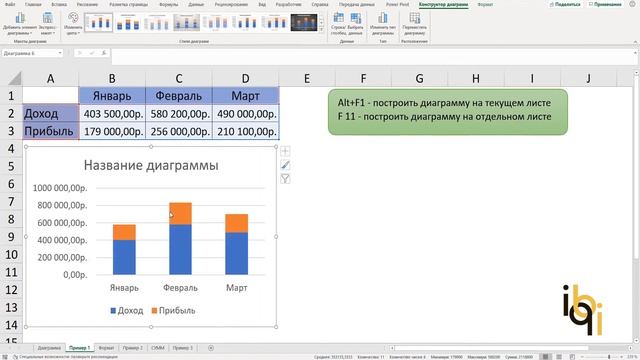640x360 pixels.
Task: Click the Chart Styles brush button
Action: [x=285, y=165]
